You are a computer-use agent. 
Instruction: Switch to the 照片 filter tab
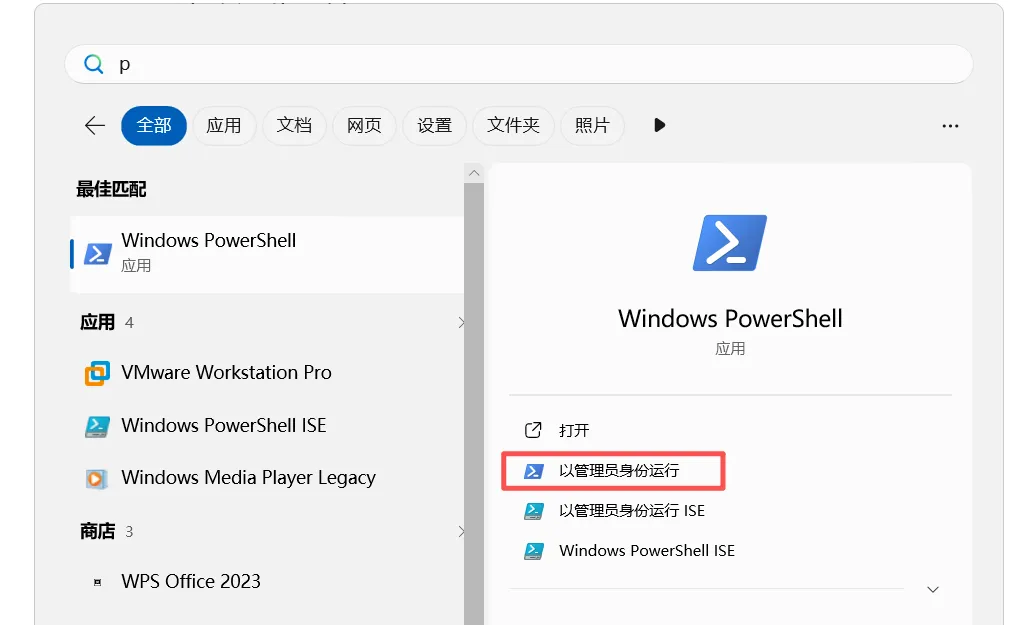(x=592, y=125)
